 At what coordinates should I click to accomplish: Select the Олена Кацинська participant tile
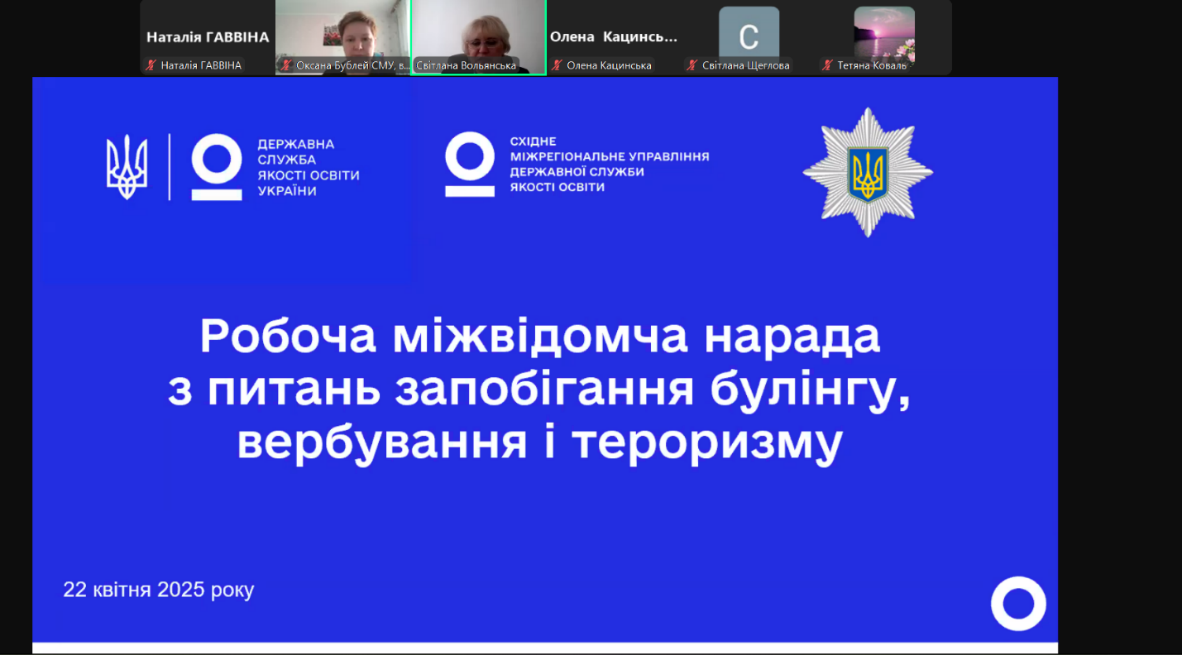[x=613, y=37]
